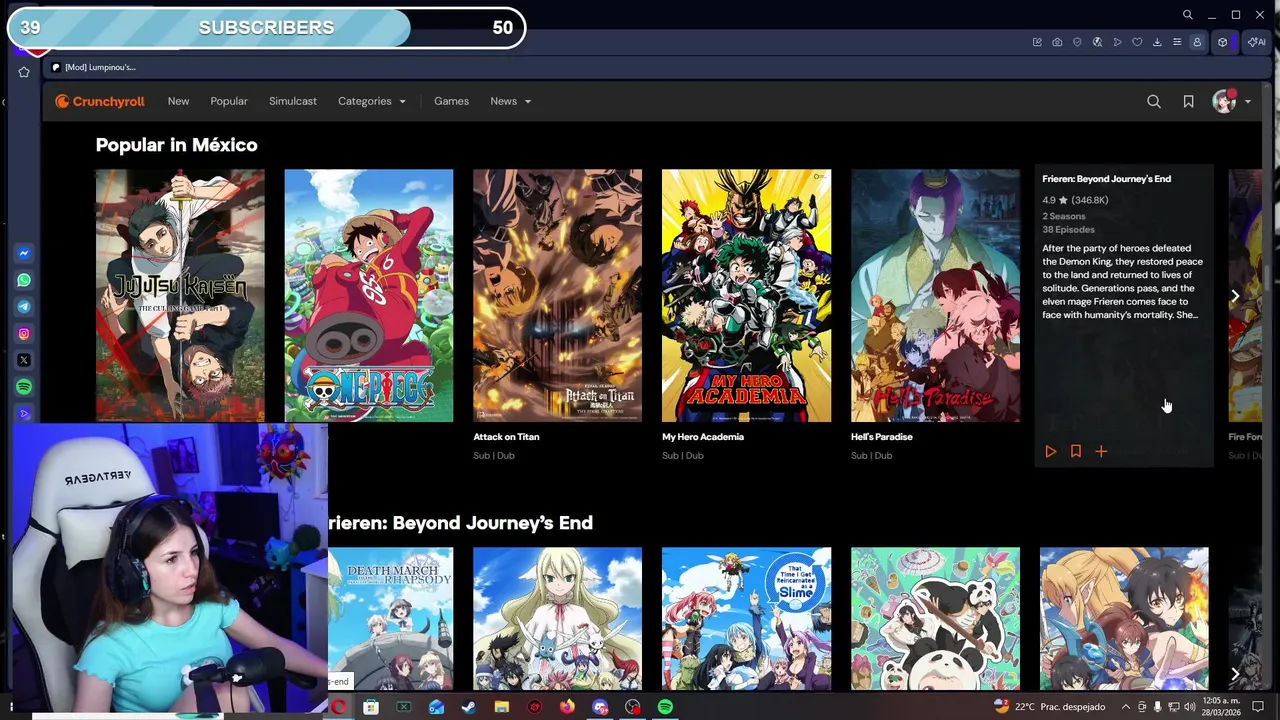Open the Reincarnated as a Slime poster
The height and width of the screenshot is (720, 1280).
[x=746, y=618]
